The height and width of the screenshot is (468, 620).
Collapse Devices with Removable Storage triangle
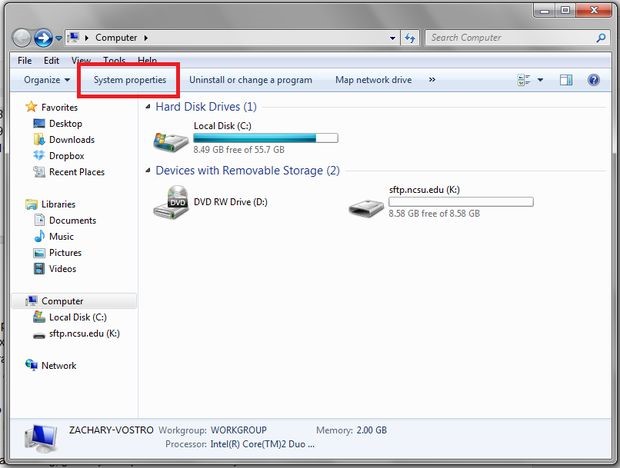click(x=148, y=171)
